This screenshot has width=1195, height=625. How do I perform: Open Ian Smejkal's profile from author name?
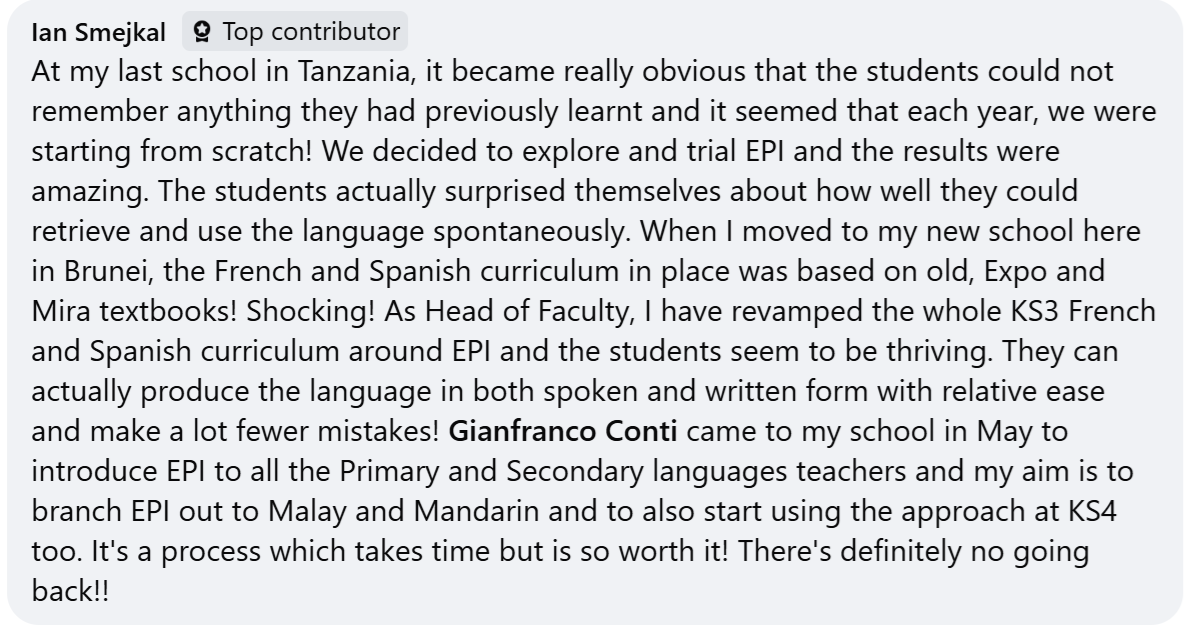tap(98, 32)
